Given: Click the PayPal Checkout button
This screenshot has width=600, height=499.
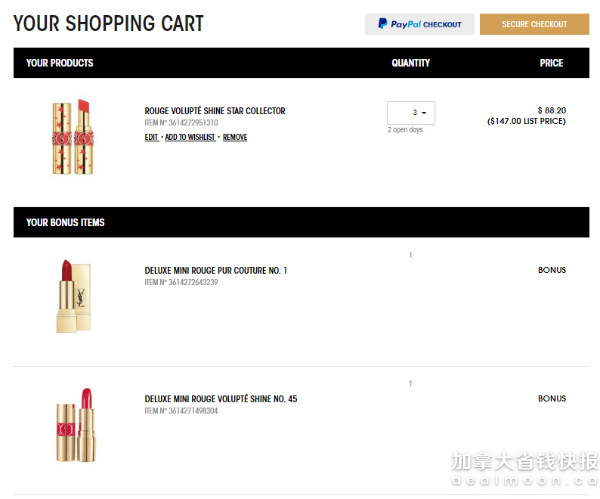Looking at the screenshot, I should [419, 24].
